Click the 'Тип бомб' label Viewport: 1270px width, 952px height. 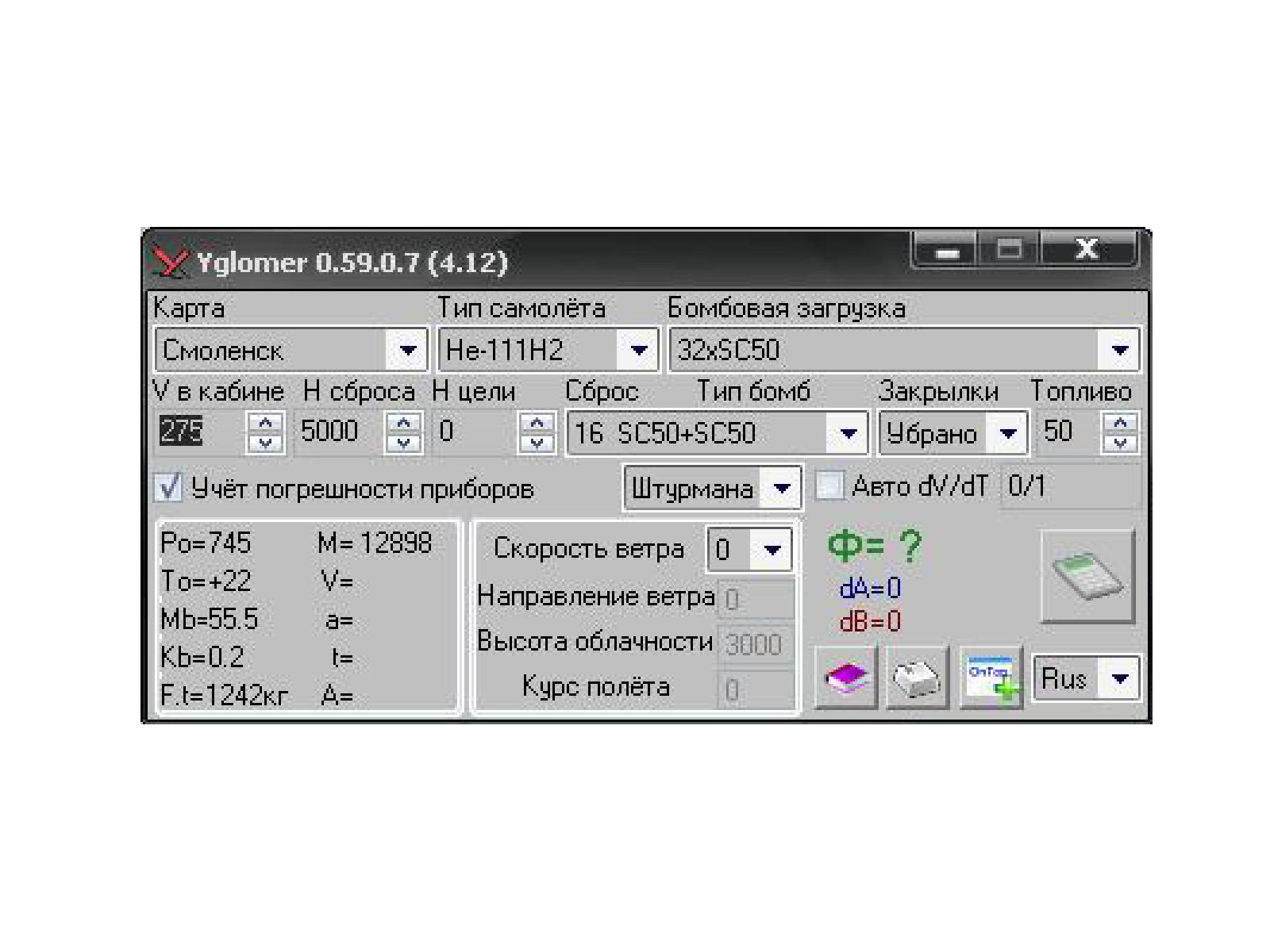point(753,391)
